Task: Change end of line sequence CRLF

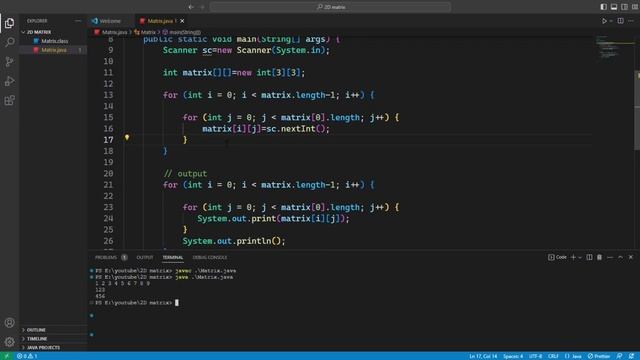Action: click(x=553, y=356)
